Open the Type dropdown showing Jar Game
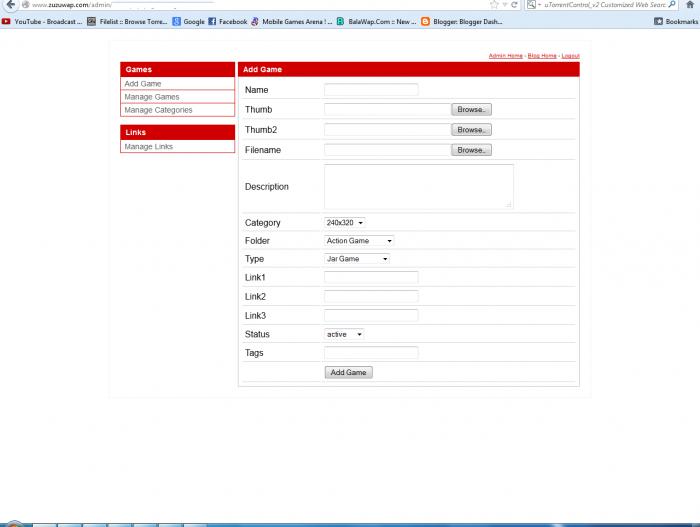 357,259
